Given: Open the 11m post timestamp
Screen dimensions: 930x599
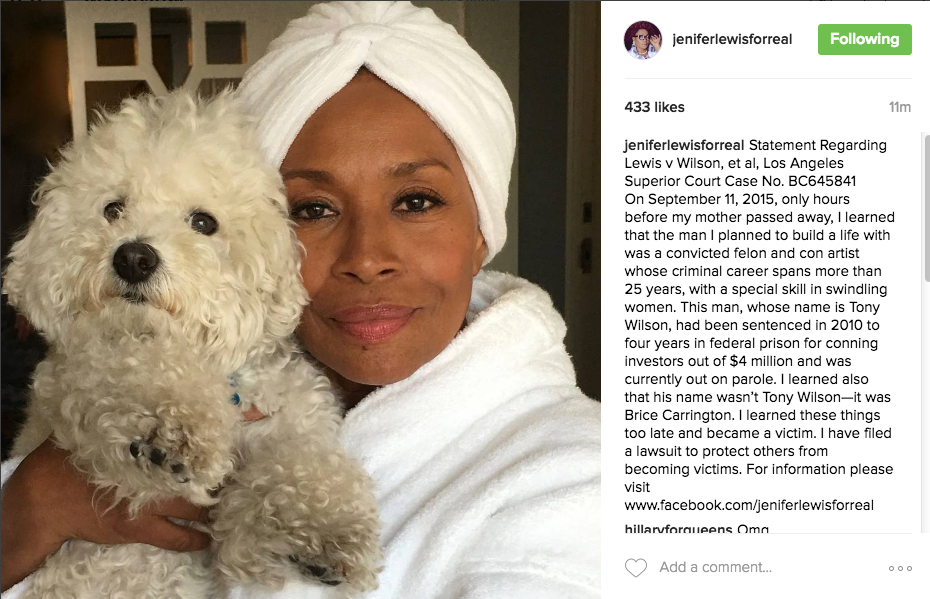Looking at the screenshot, I should click(899, 107).
